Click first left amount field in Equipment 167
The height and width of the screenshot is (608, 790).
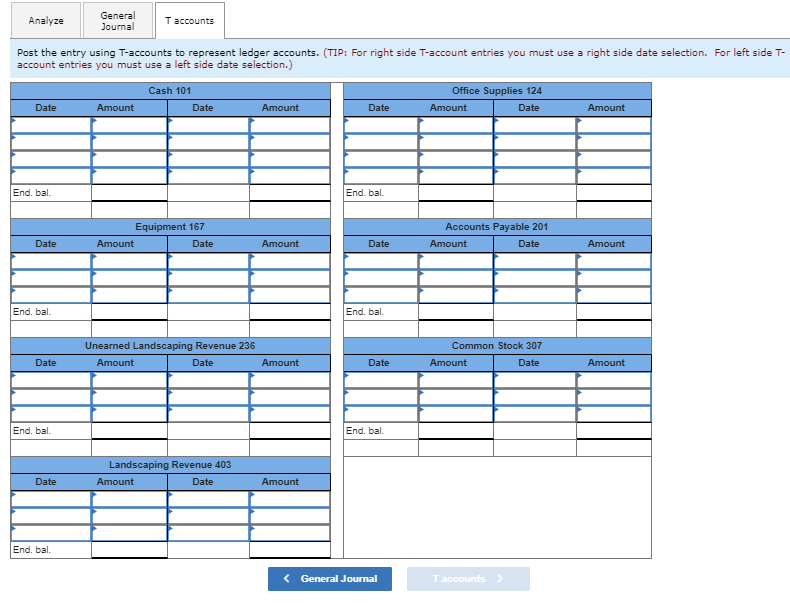pyautogui.click(x=129, y=261)
